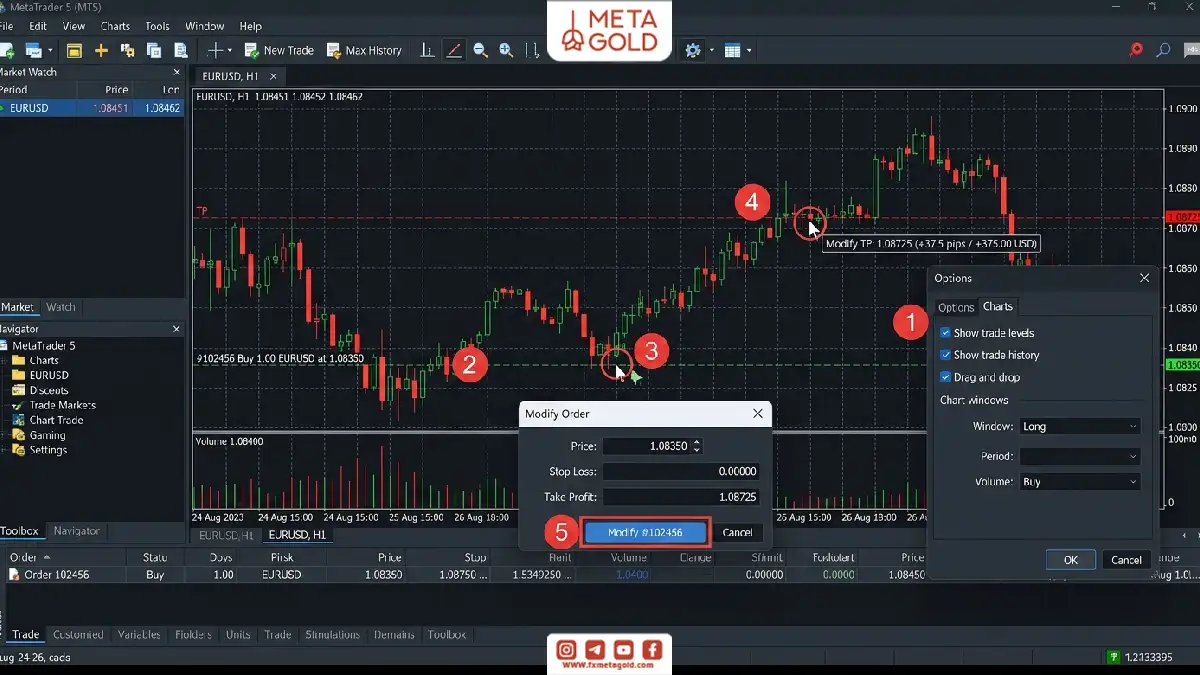Screen dimensions: 1200x675
Task: Click the zoom in magnifier icon
Action: tap(506, 50)
